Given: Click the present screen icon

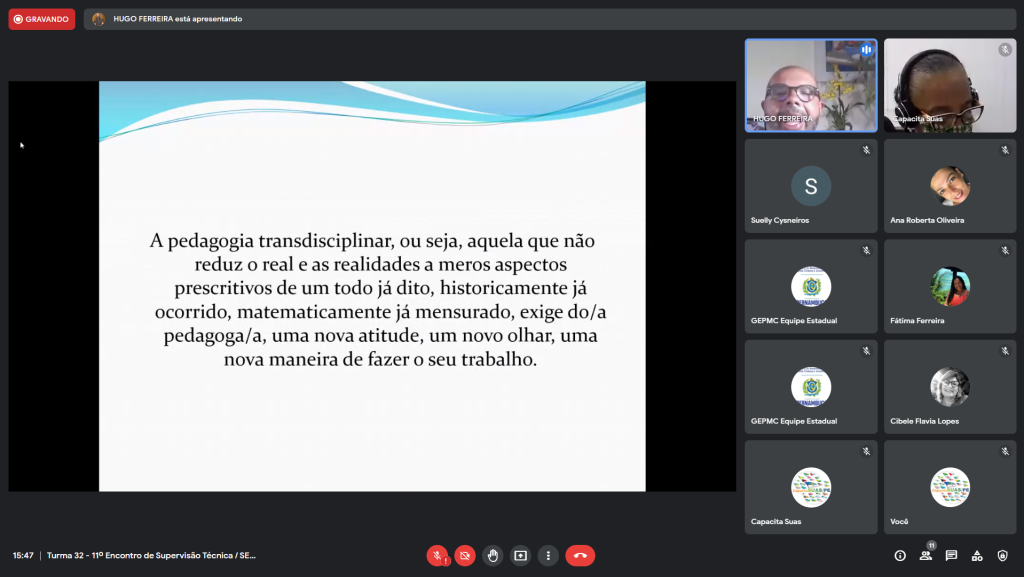Looking at the screenshot, I should pyautogui.click(x=520, y=555).
